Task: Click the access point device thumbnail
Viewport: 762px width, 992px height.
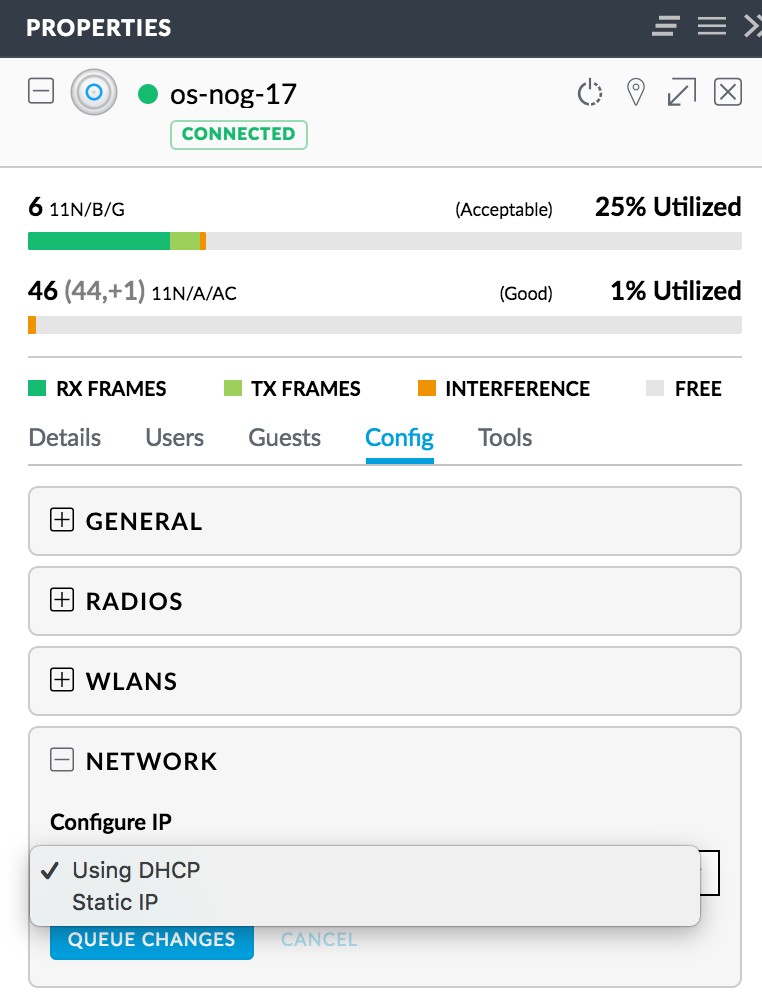Action: [93, 93]
